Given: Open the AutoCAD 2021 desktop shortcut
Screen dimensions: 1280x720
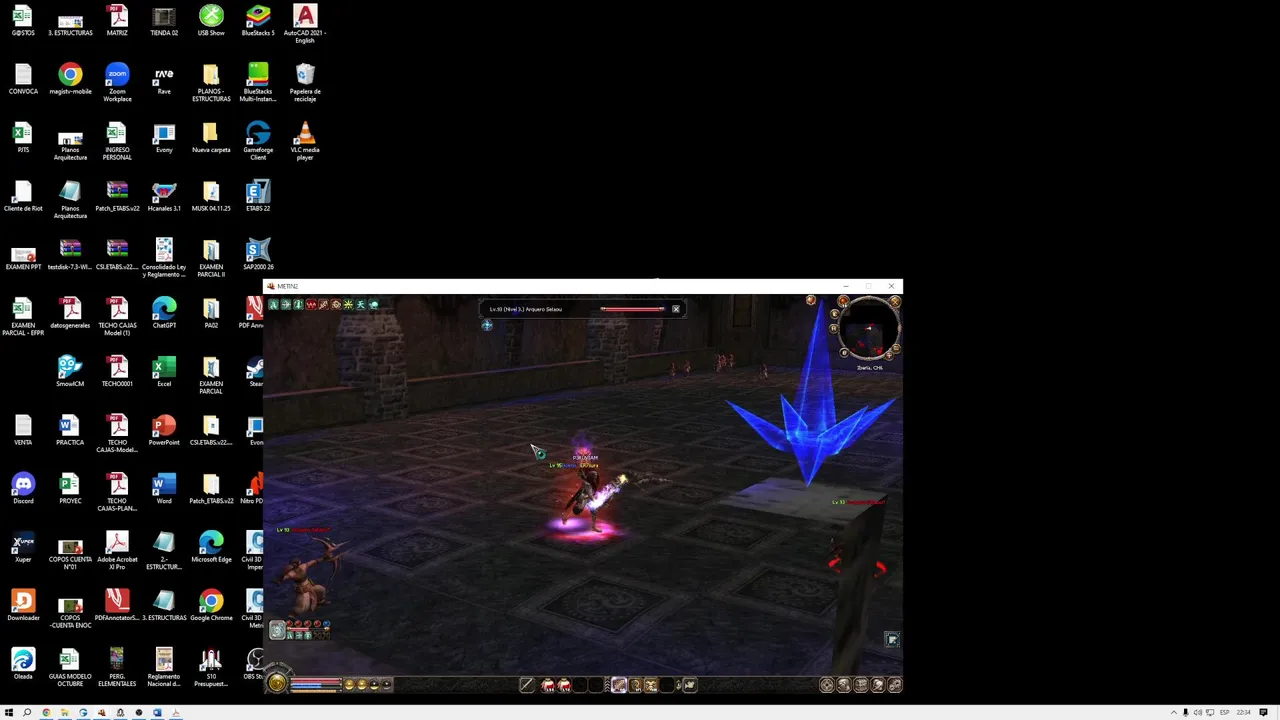Looking at the screenshot, I should pos(305,24).
